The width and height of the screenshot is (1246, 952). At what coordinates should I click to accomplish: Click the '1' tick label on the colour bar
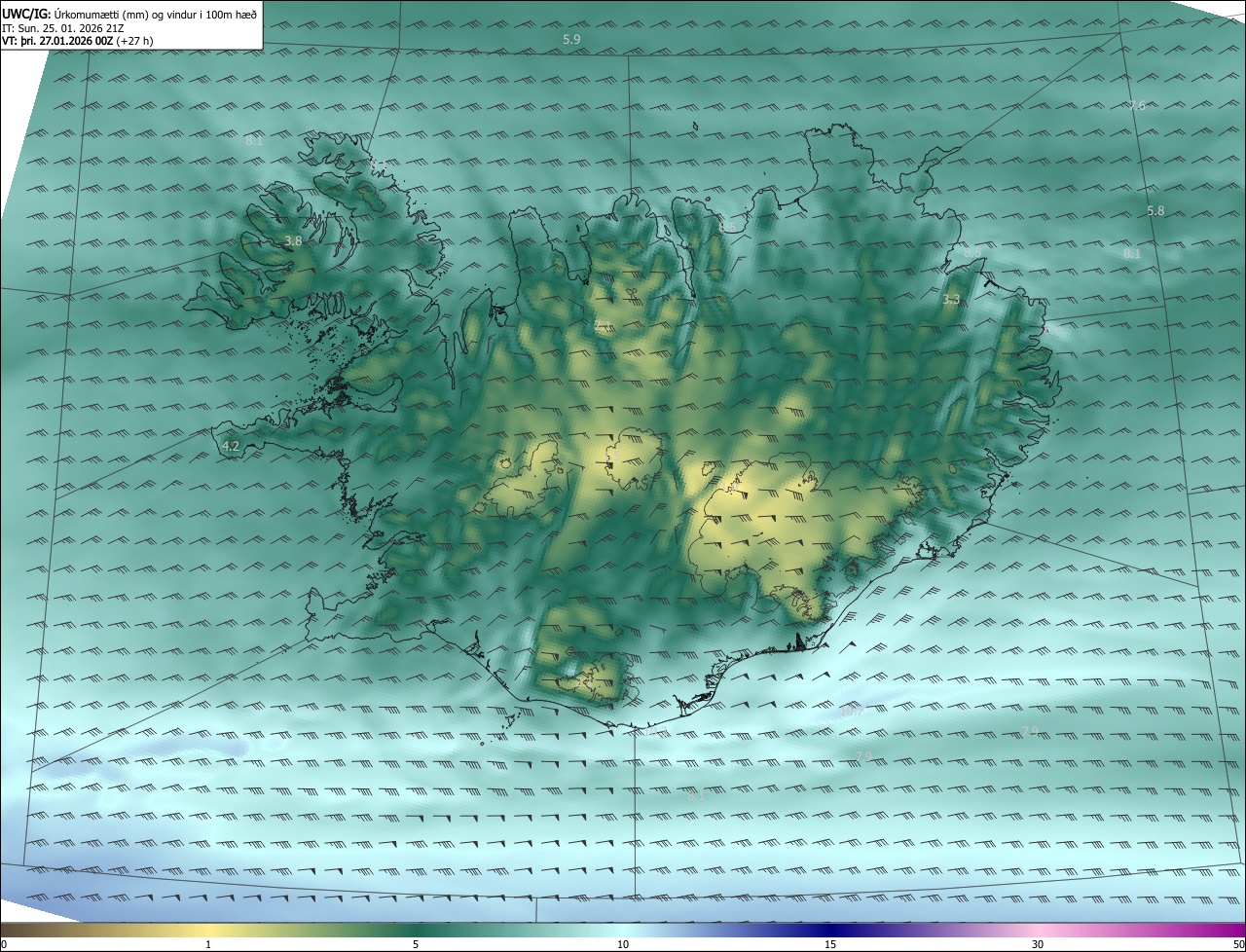click(208, 944)
